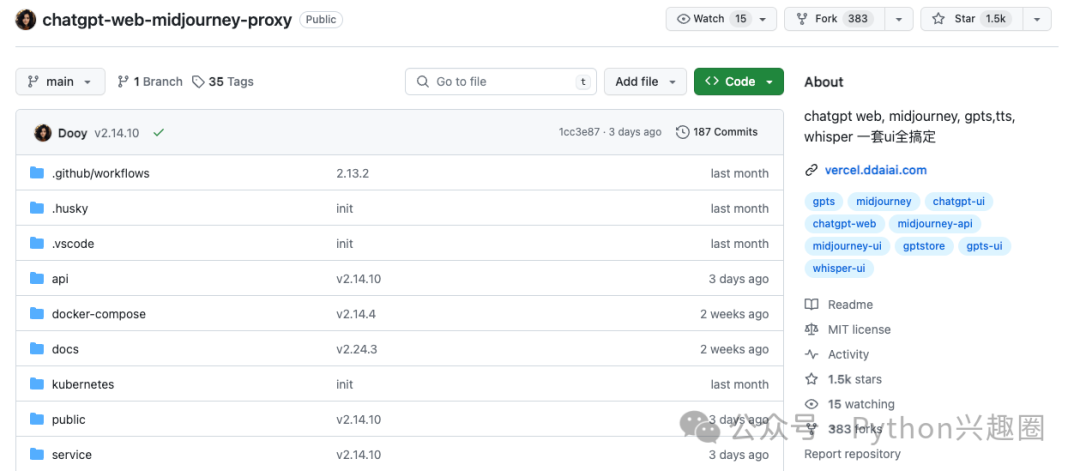Click the repository owner avatar by title

(26, 19)
